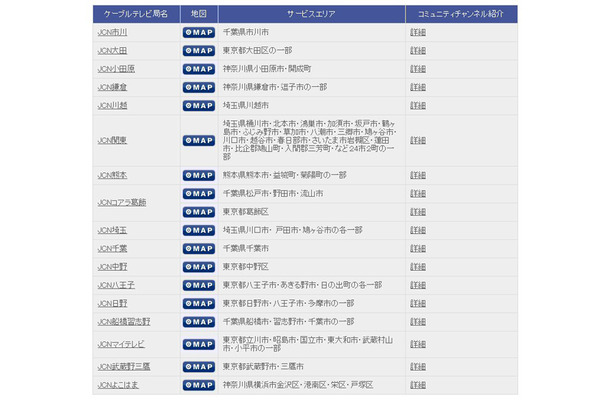Visit the JCN小田原 station link
The height and width of the screenshot is (400, 610).
(x=116, y=69)
